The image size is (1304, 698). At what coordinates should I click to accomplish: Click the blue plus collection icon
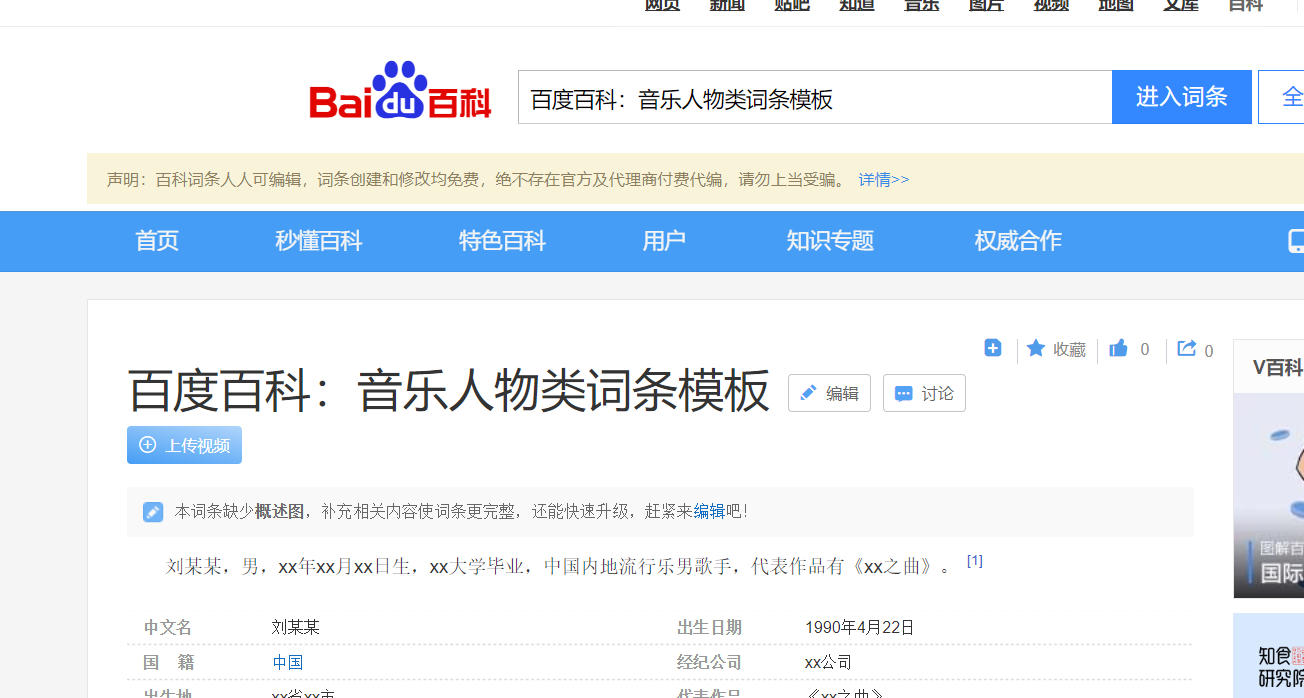(x=992, y=347)
